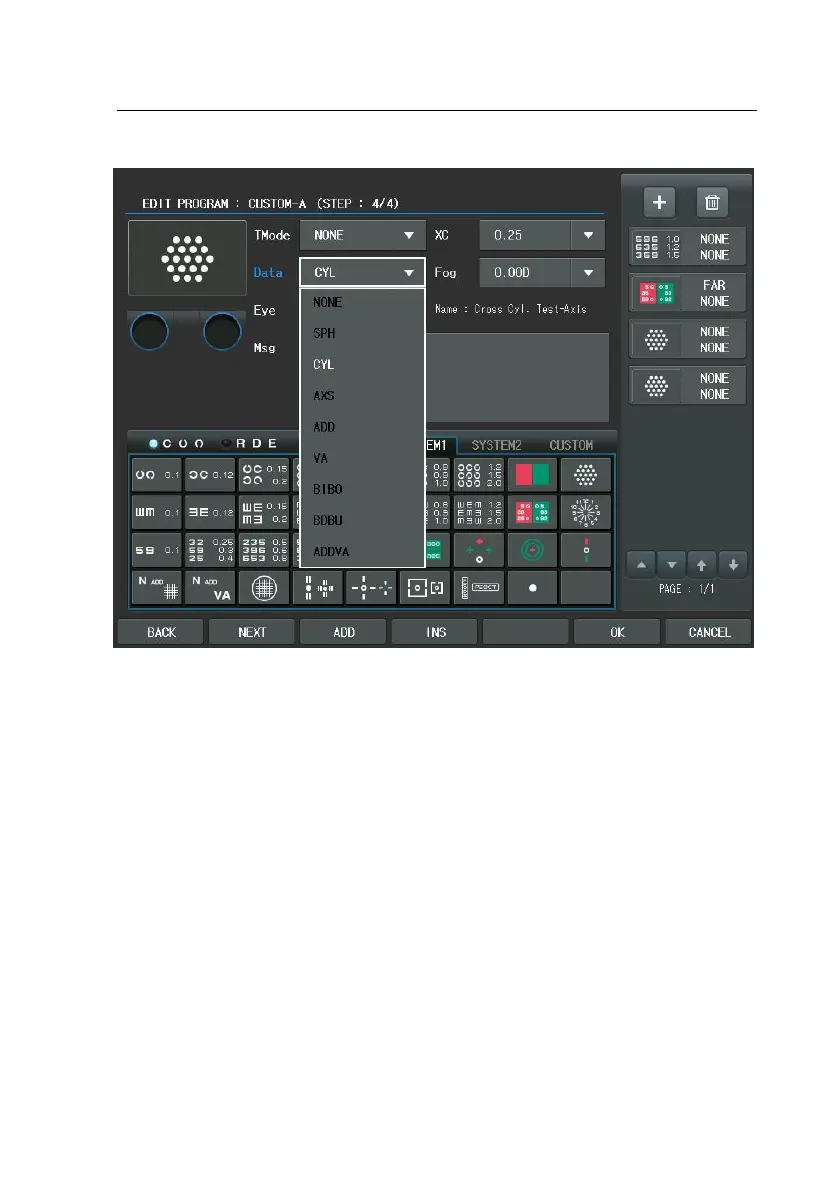Click the CANCEL button

point(709,632)
